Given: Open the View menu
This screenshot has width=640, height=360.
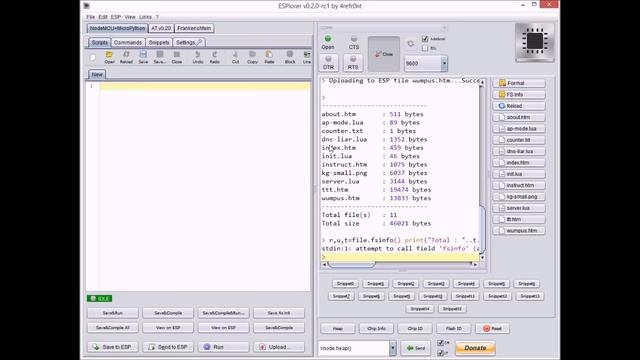Looking at the screenshot, I should pos(130,17).
